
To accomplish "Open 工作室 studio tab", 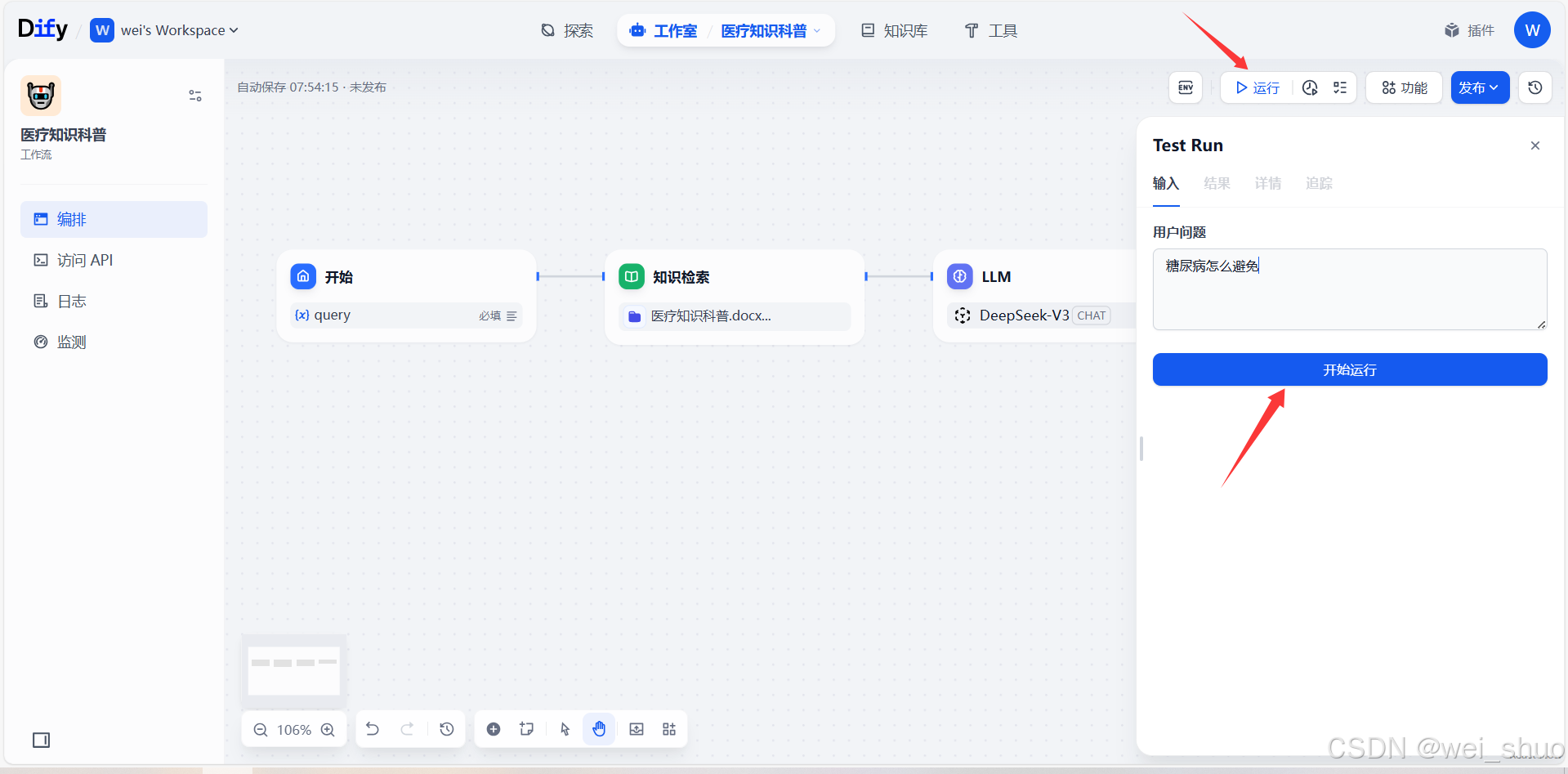I will click(663, 31).
